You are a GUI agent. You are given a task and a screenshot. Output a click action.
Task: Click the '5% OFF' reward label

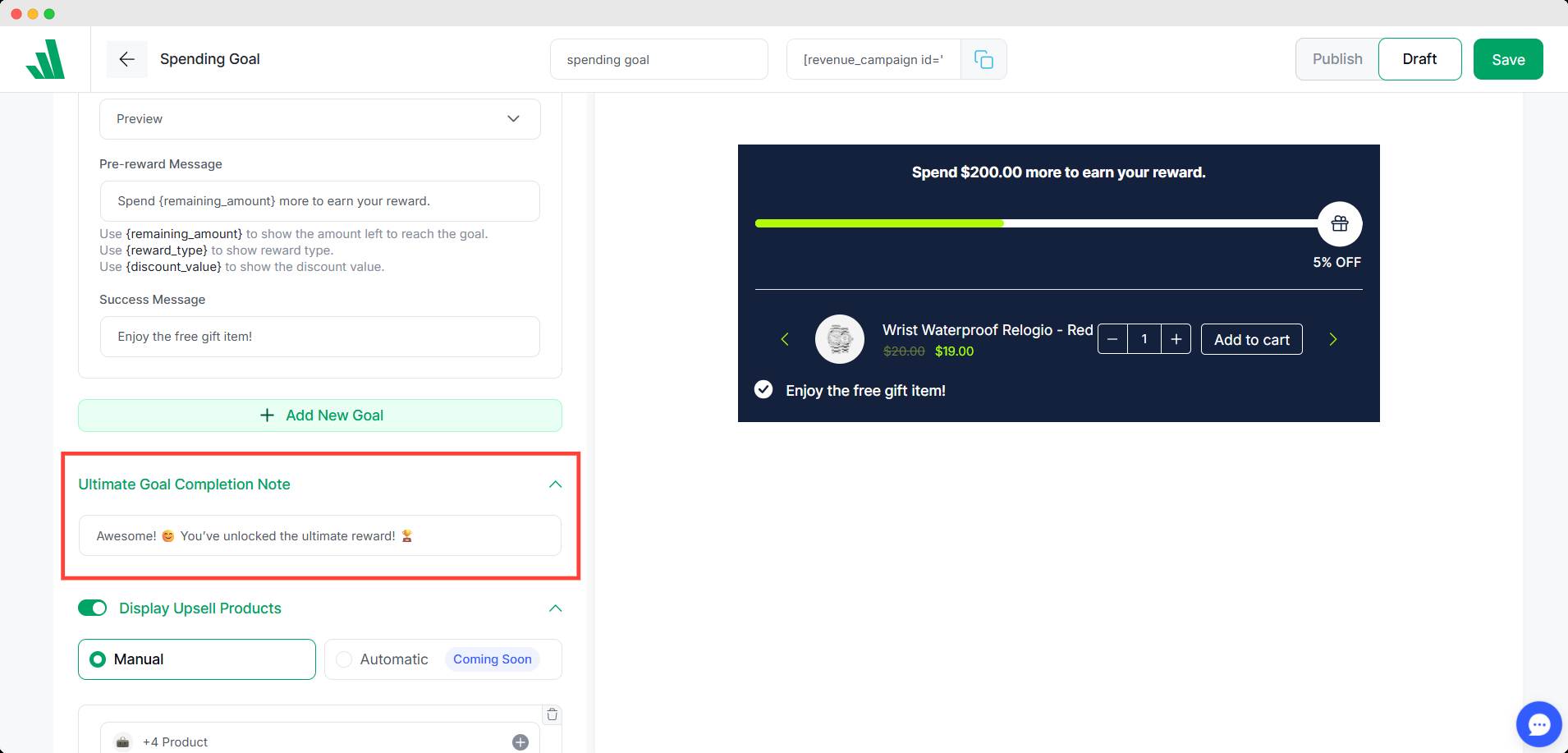(x=1336, y=262)
